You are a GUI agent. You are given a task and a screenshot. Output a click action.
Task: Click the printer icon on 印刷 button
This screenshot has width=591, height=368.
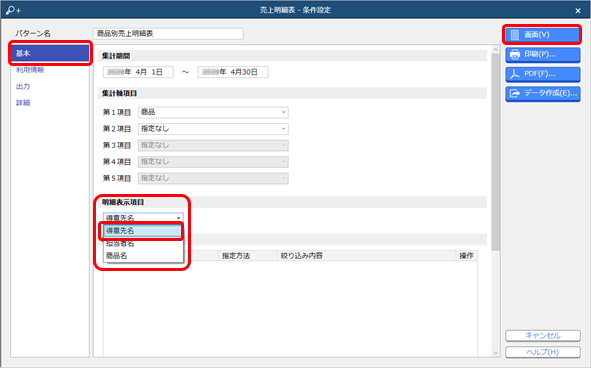pos(514,54)
